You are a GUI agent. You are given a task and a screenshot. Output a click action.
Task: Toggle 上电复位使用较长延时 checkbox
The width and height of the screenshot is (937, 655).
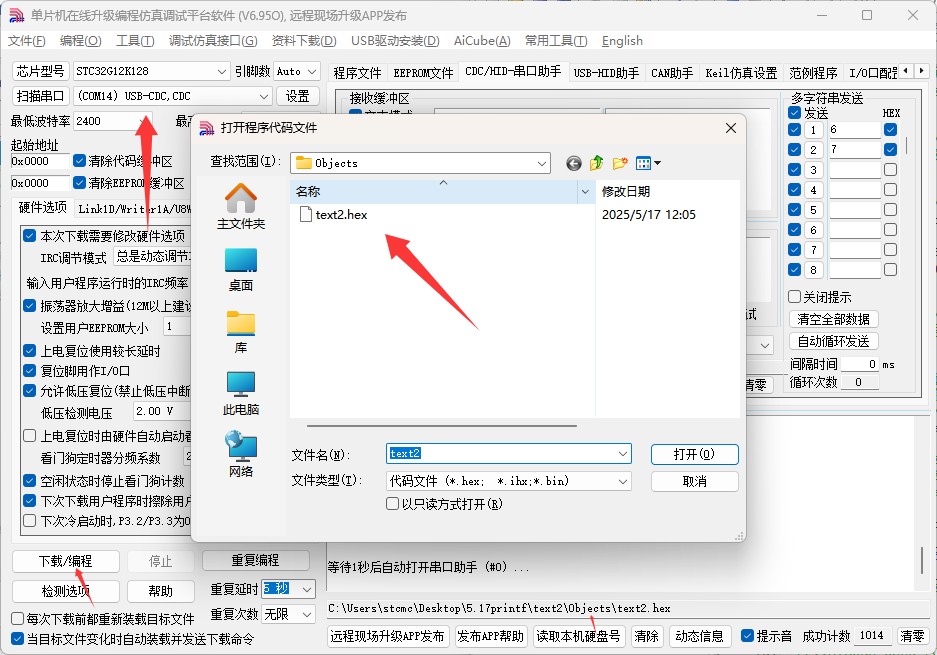click(30, 351)
